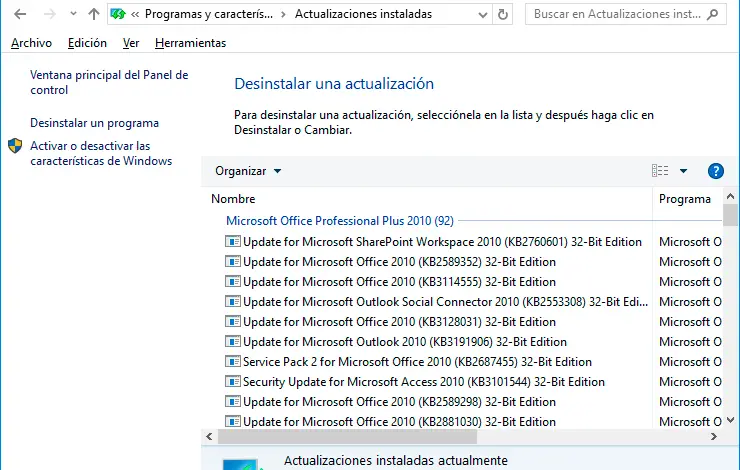Click the icon of KB2553308 Outlook Social Connector
Screen dimensions: 740x470
pyautogui.click(x=233, y=302)
